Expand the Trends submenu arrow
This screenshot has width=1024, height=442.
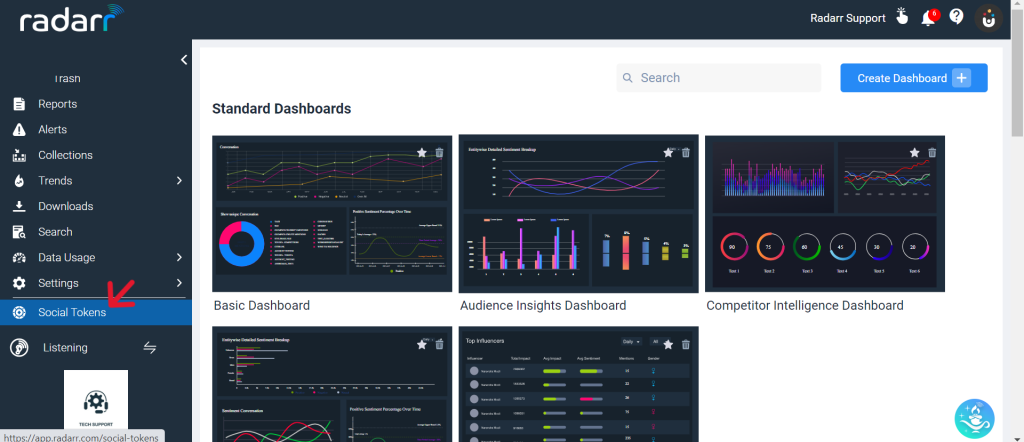[x=179, y=181]
